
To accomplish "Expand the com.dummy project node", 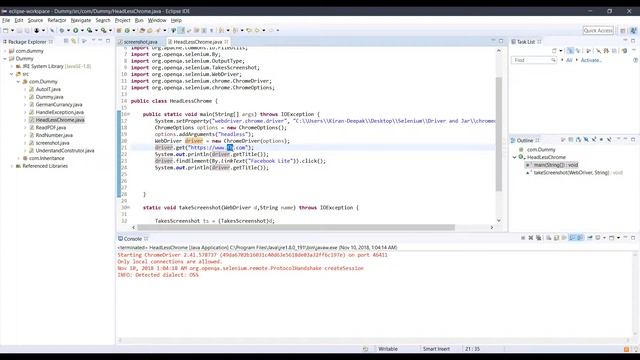I will 5,51.
